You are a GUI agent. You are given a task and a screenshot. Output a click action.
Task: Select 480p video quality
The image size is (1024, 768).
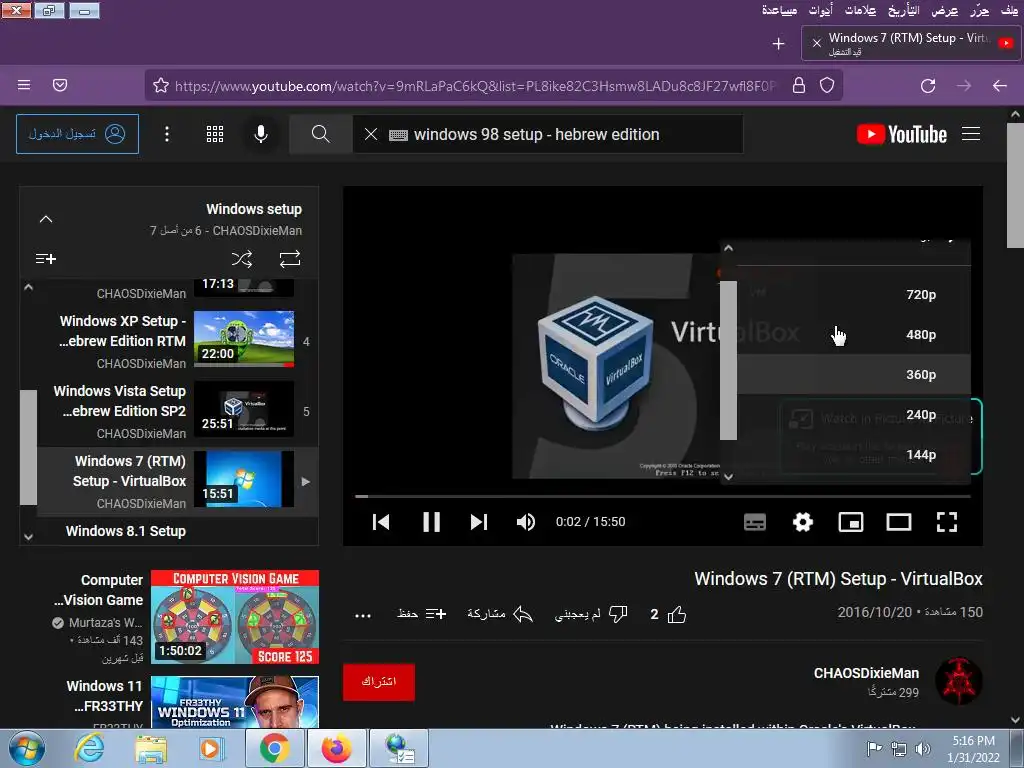click(x=854, y=334)
